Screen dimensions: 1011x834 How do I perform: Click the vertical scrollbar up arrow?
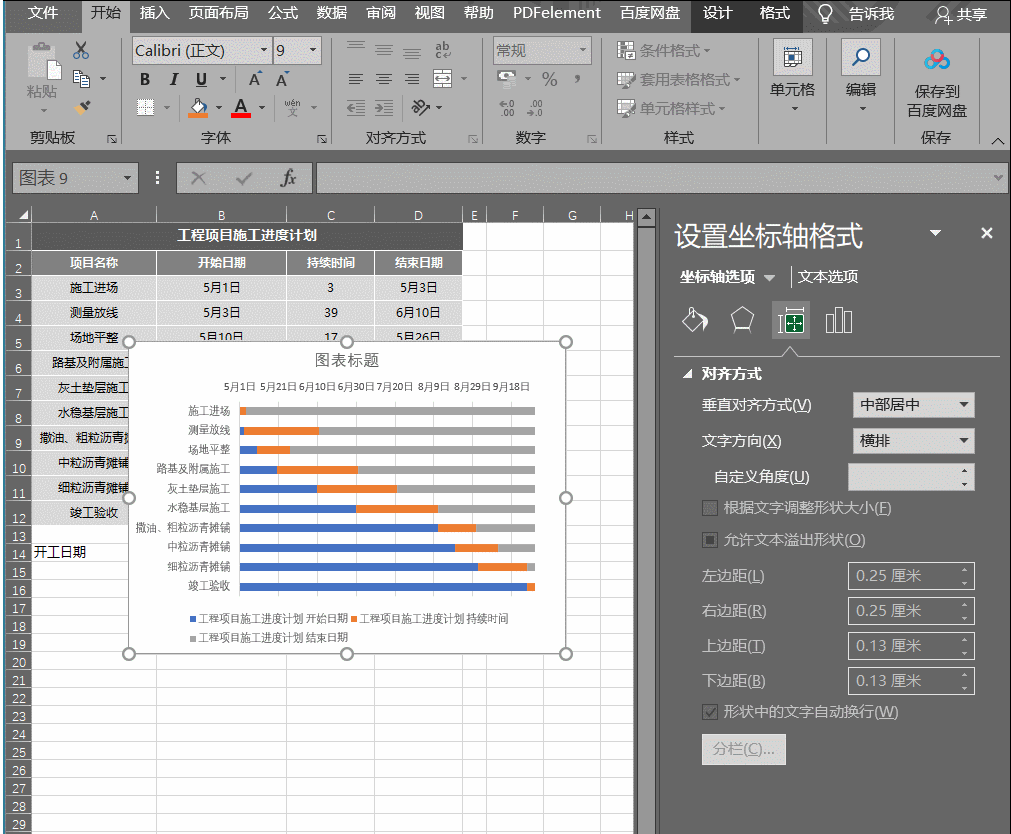[647, 218]
